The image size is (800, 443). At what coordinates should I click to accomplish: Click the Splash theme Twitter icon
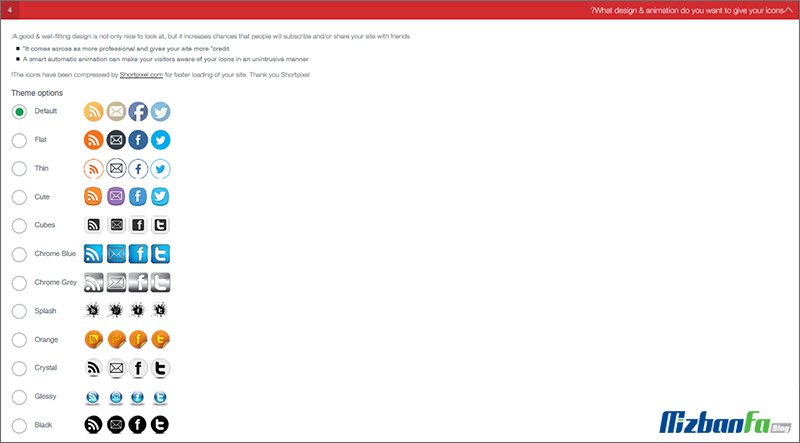coord(160,310)
